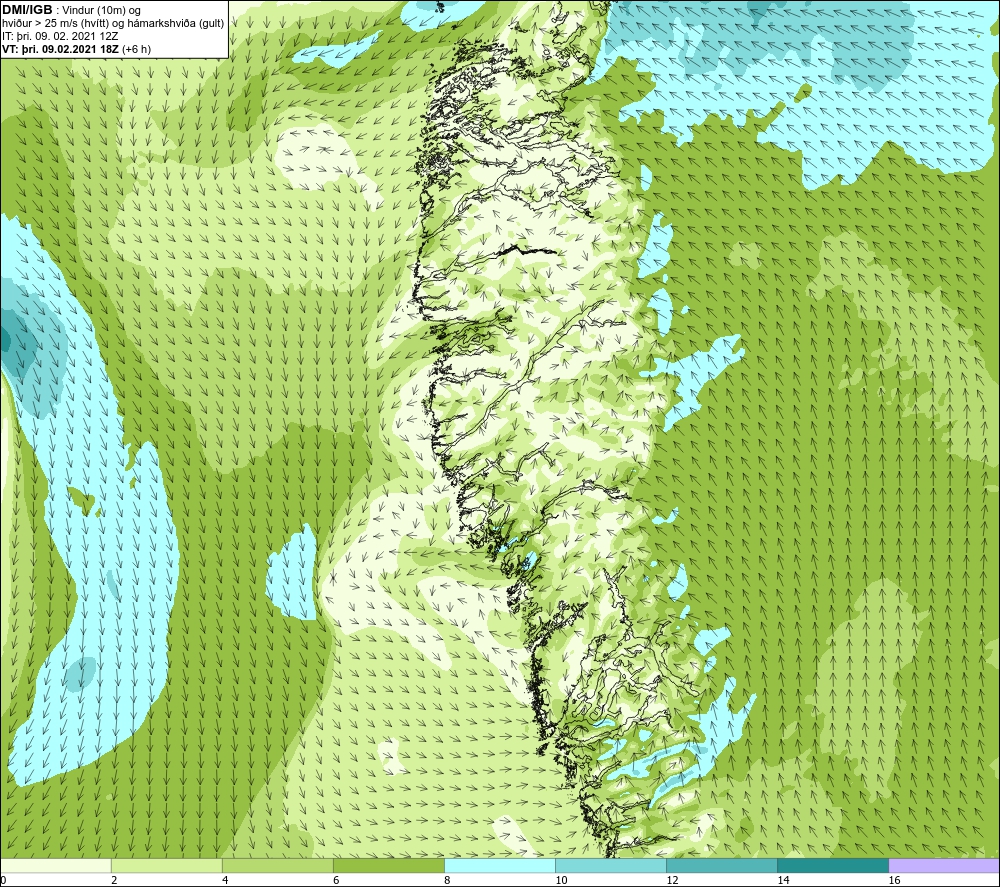
Task: Click the legend label '8'
Action: click(x=447, y=881)
